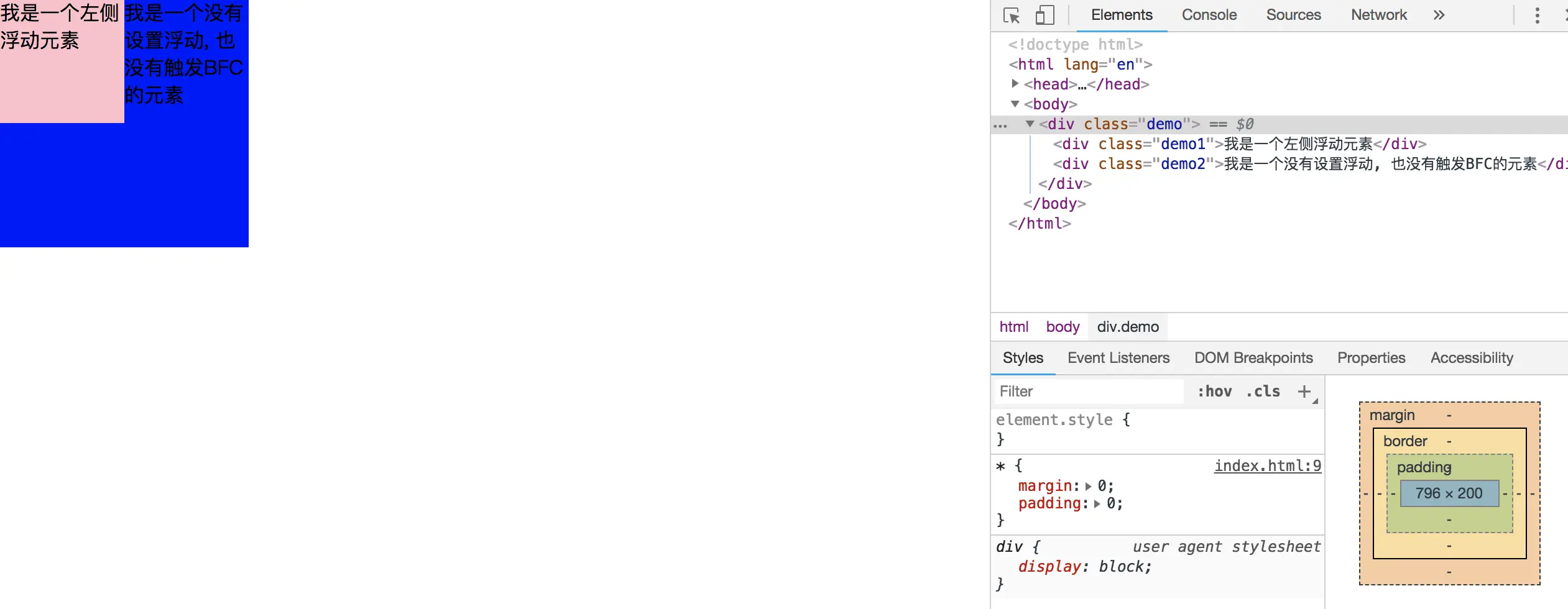The width and height of the screenshot is (1568, 609).
Task: Click the border label in box model
Action: tap(1405, 441)
